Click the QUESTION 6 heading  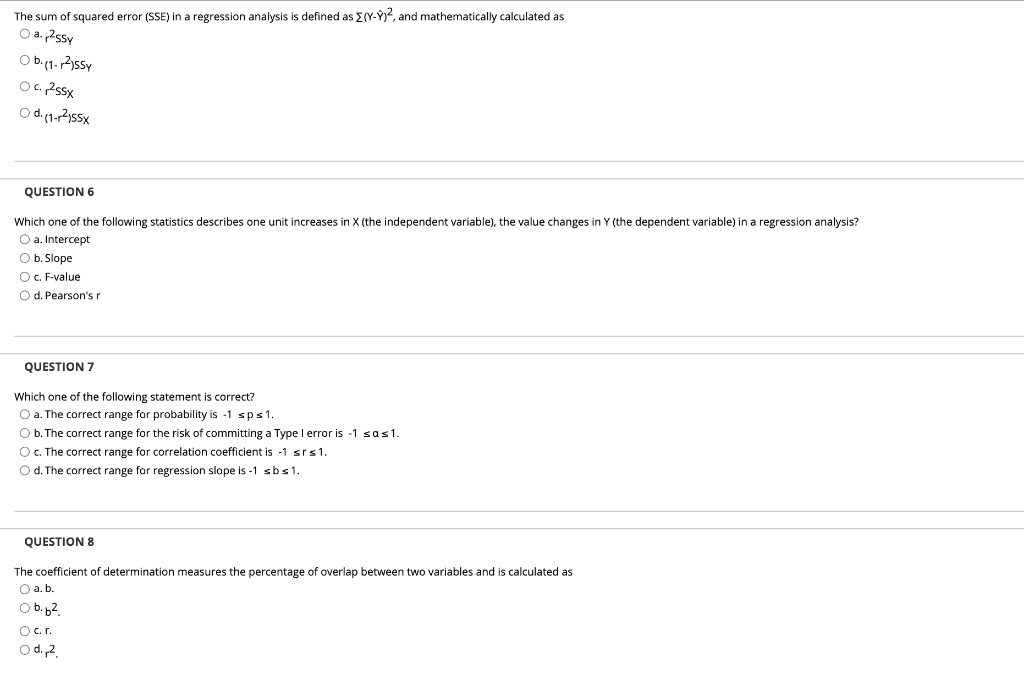[60, 191]
